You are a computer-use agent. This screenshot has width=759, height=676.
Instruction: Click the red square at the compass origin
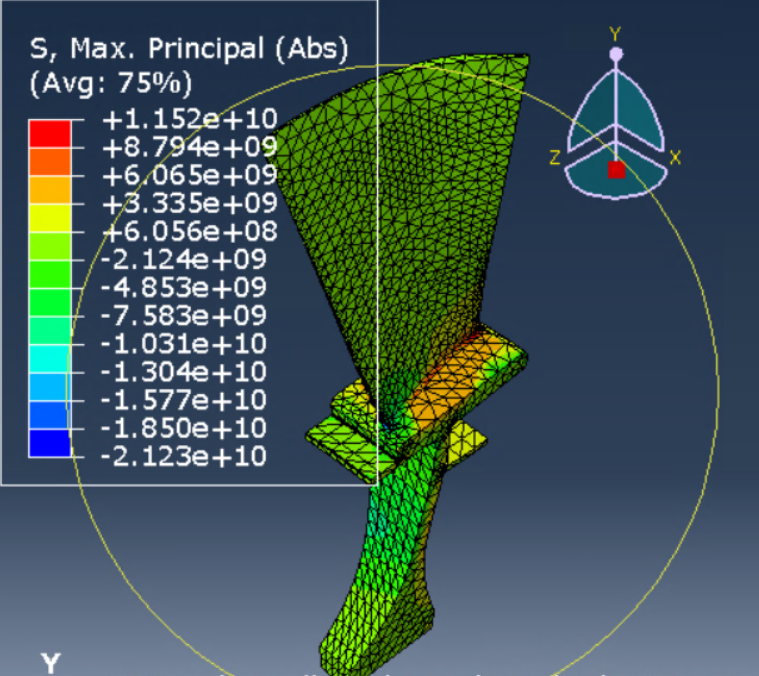[x=616, y=170]
